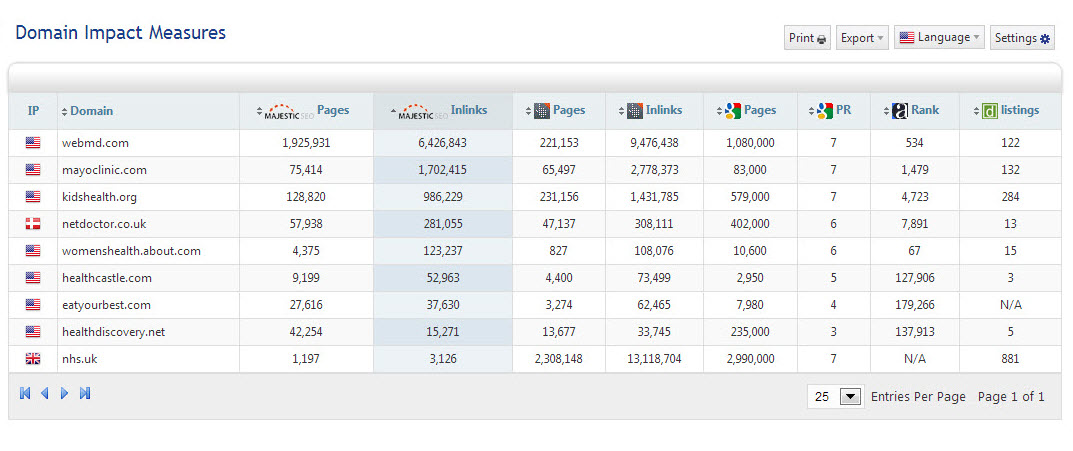Open the Settings button

(1022, 38)
